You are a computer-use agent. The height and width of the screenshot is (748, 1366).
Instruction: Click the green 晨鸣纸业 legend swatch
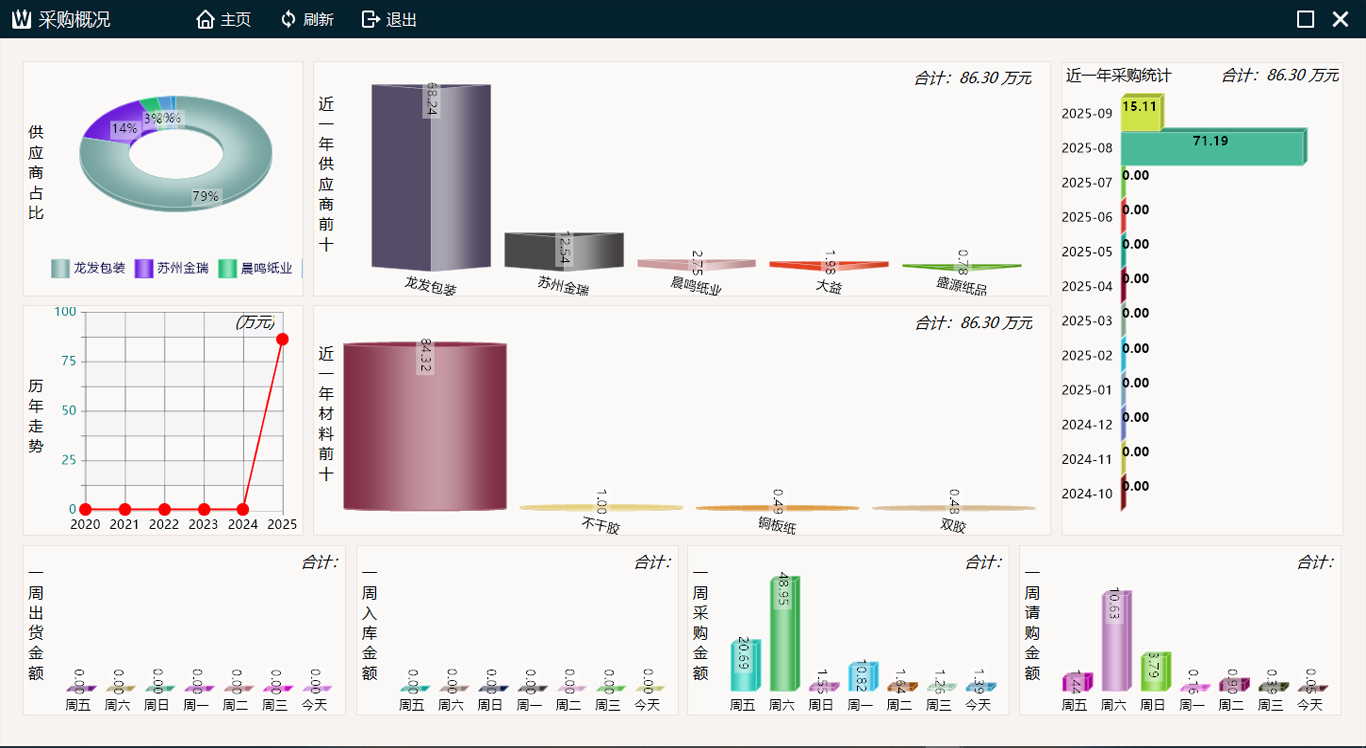[x=228, y=268]
